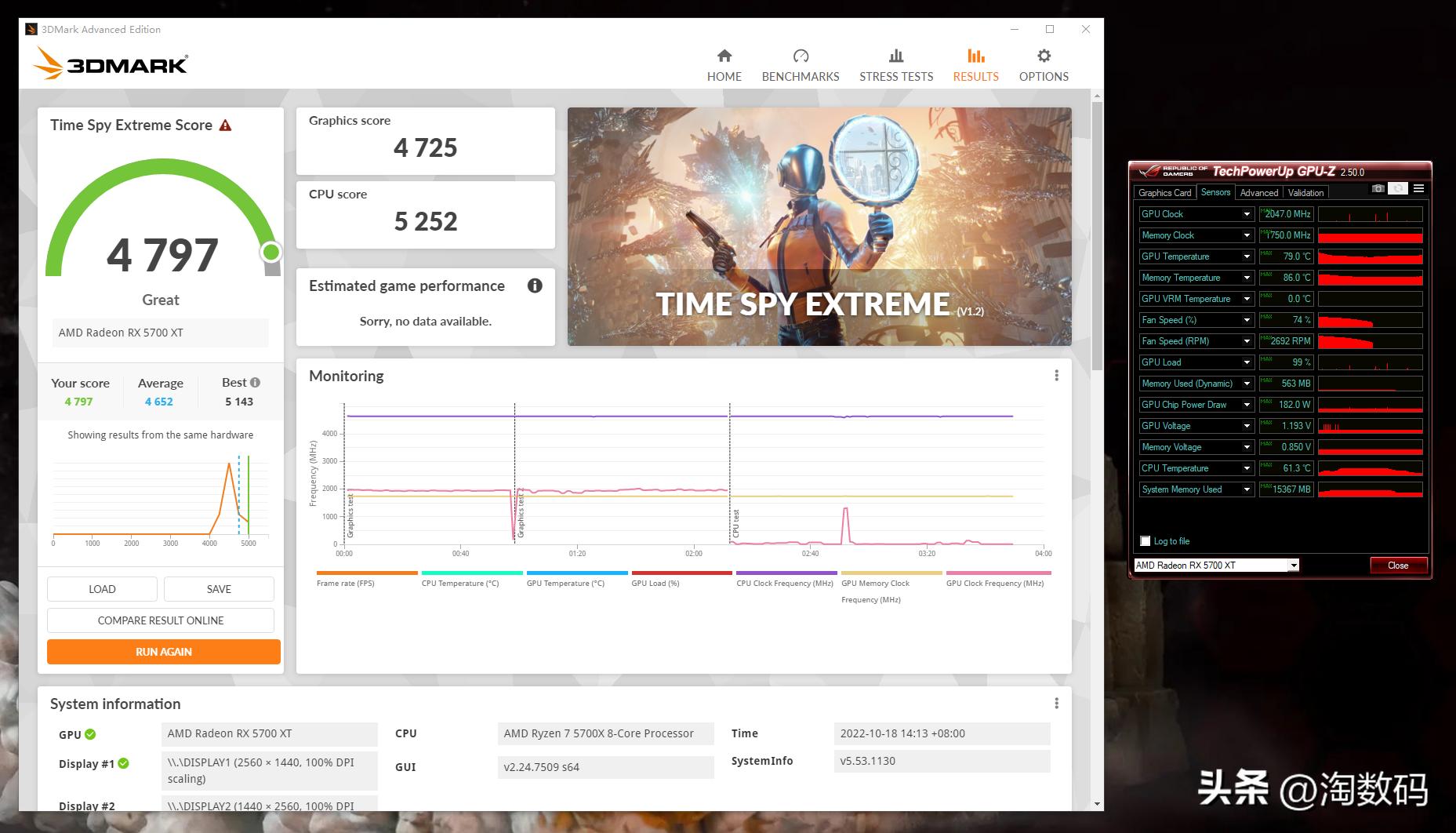Open the Monitoring panel three-dot menu
This screenshot has width=1456, height=833.
1056,376
